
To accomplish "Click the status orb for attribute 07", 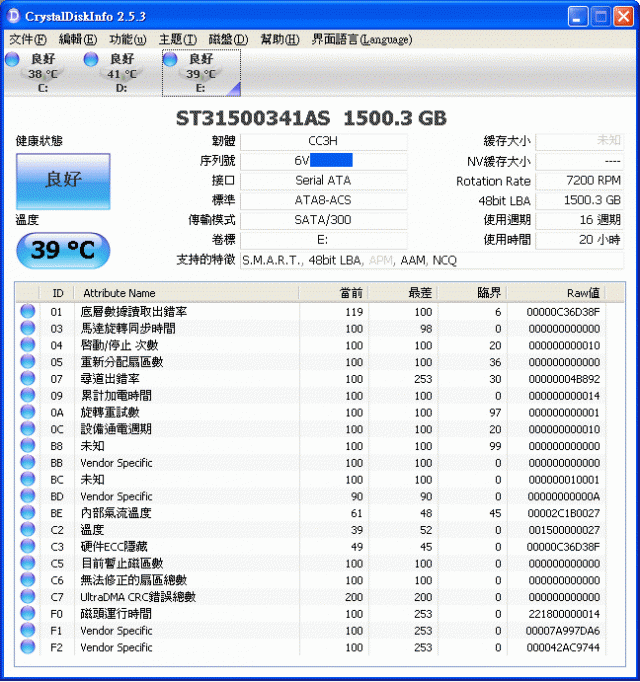I will 28,378.
